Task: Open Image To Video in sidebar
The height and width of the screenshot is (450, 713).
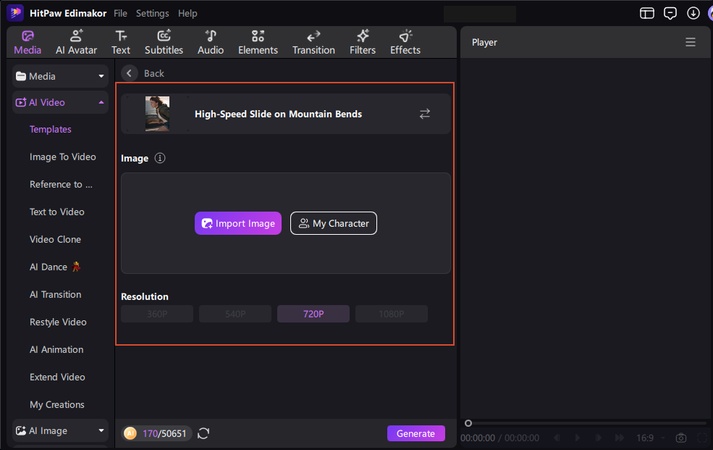Action: [63, 157]
